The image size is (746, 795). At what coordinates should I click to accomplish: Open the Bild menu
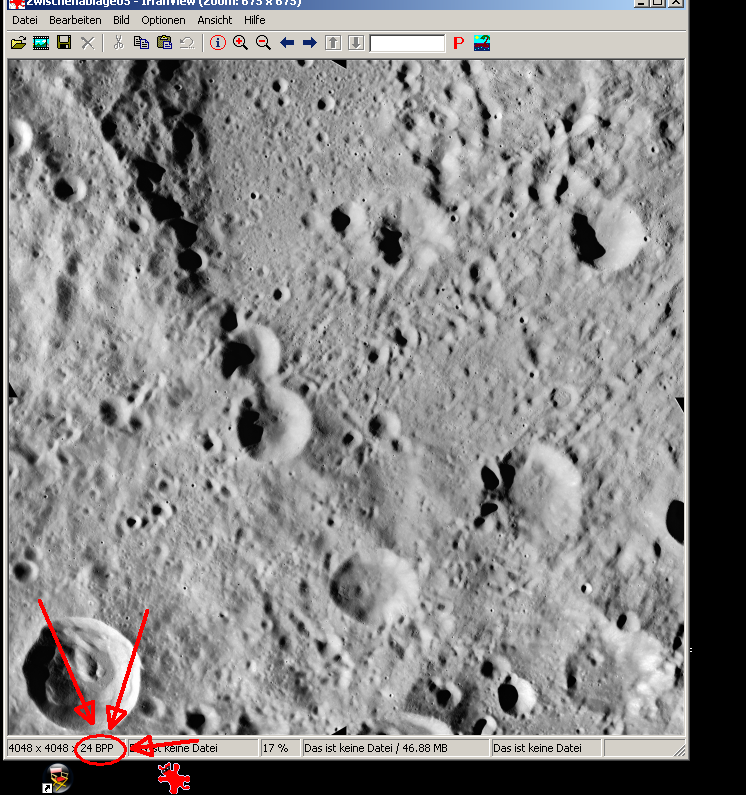point(121,20)
